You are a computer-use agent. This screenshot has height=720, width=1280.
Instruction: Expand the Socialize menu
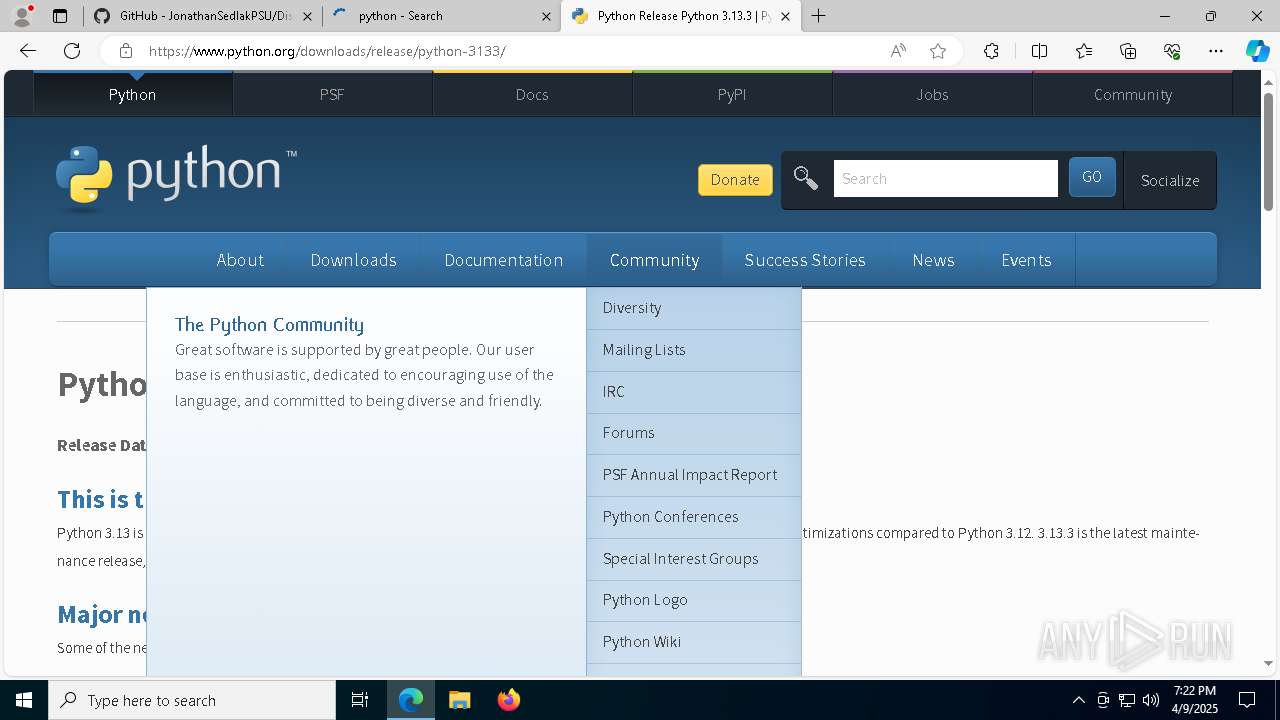[1170, 180]
